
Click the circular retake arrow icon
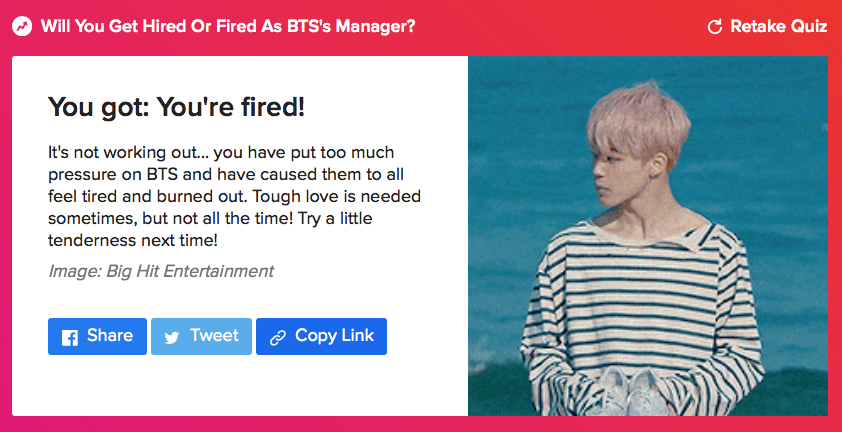click(714, 27)
